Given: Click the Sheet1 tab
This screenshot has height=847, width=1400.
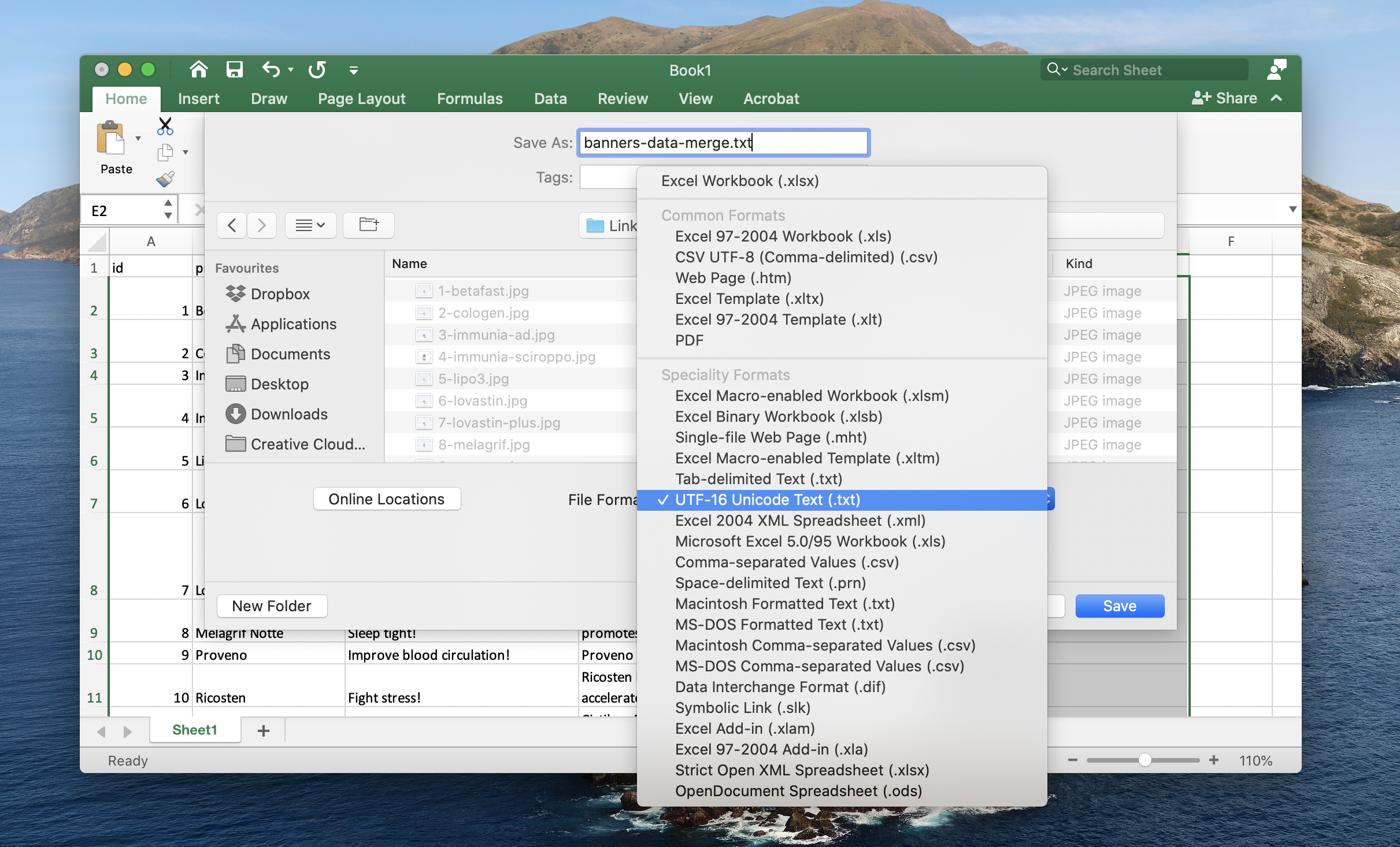Looking at the screenshot, I should (x=195, y=730).
